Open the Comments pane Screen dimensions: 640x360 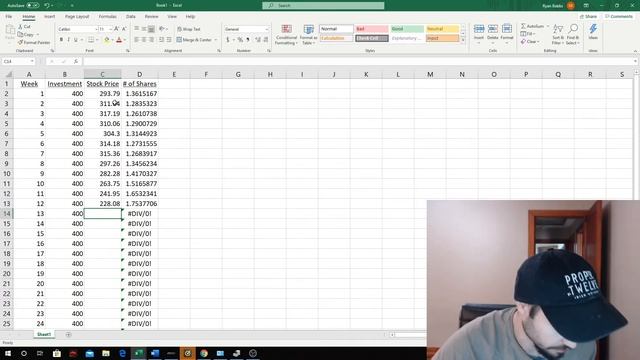click(618, 16)
